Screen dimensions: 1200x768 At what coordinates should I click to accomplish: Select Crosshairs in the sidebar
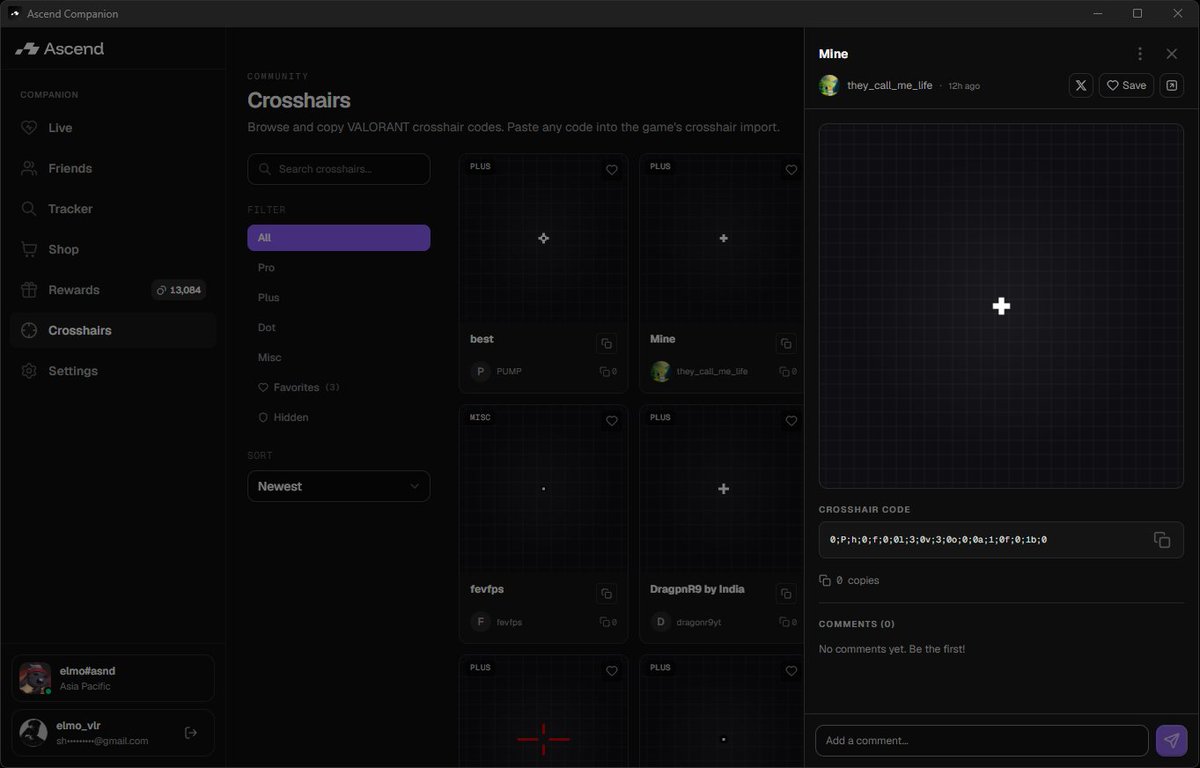tap(113, 330)
